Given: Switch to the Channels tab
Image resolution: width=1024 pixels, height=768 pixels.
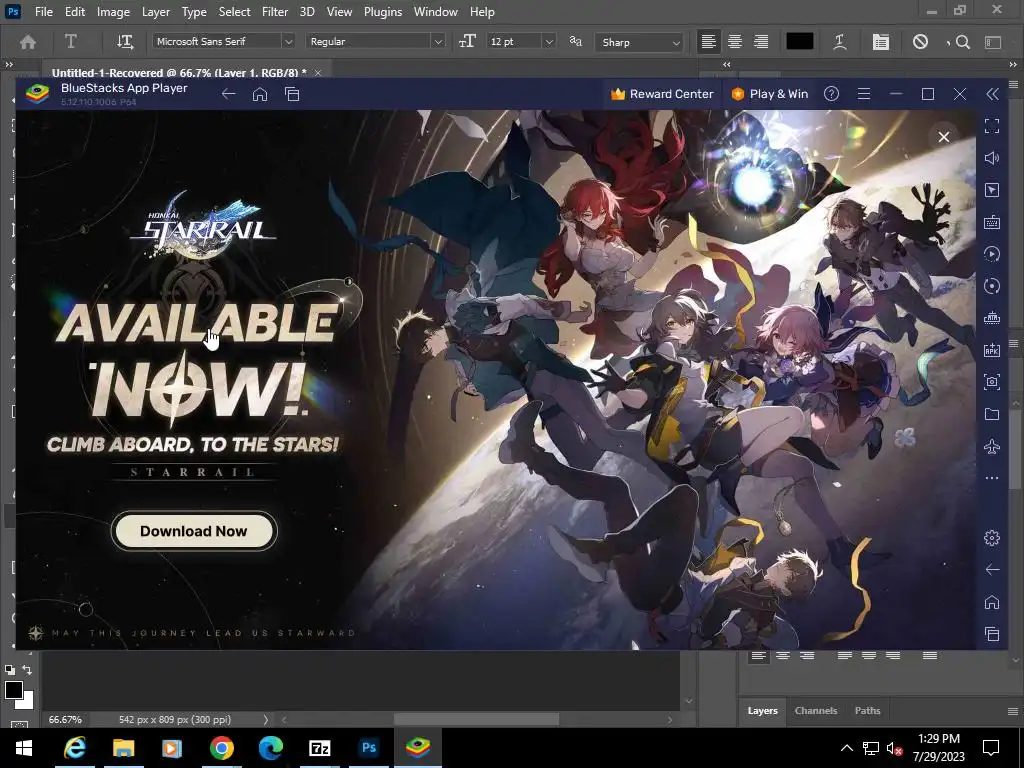Looking at the screenshot, I should coord(816,711).
